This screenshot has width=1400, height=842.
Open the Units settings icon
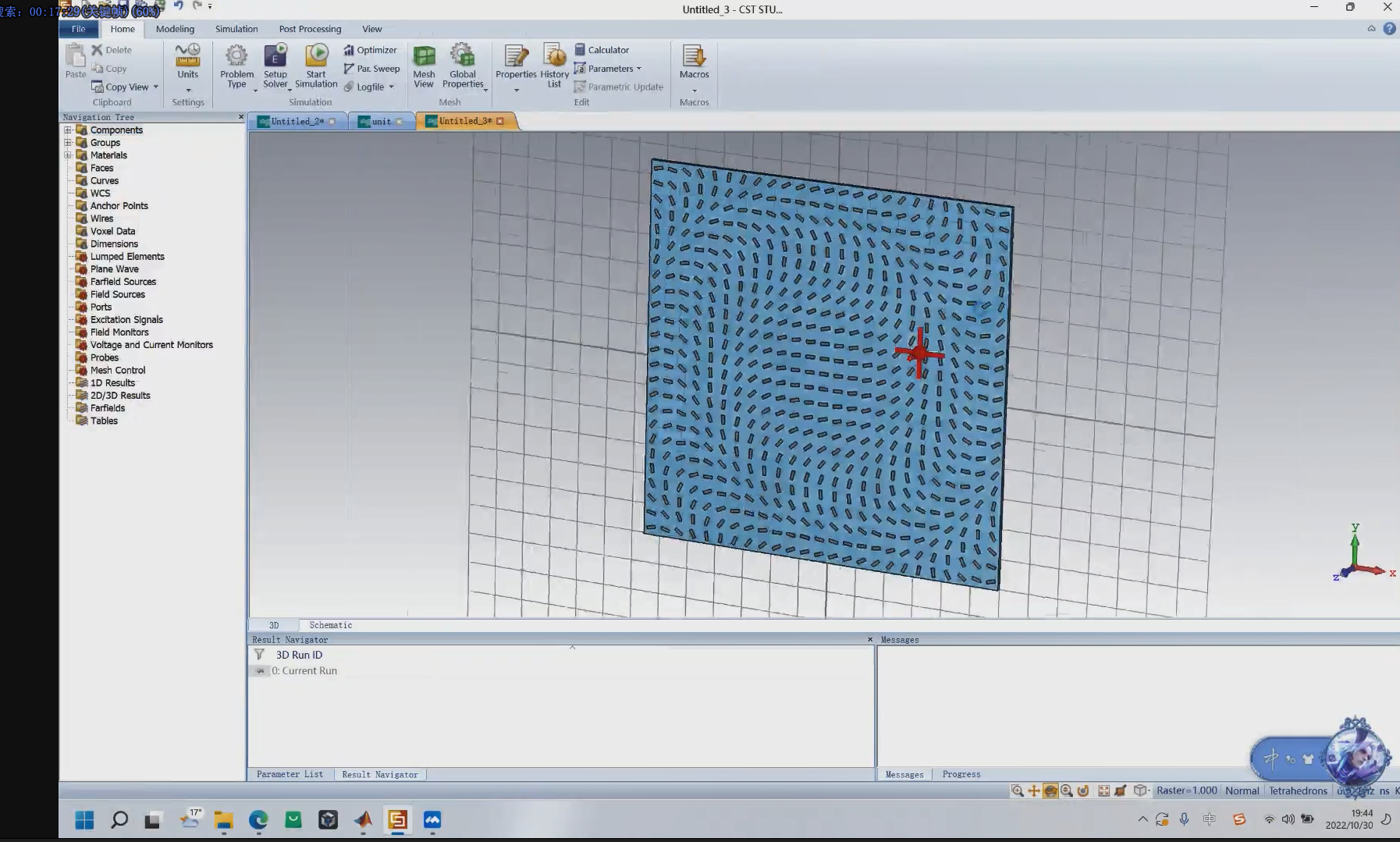tap(187, 55)
